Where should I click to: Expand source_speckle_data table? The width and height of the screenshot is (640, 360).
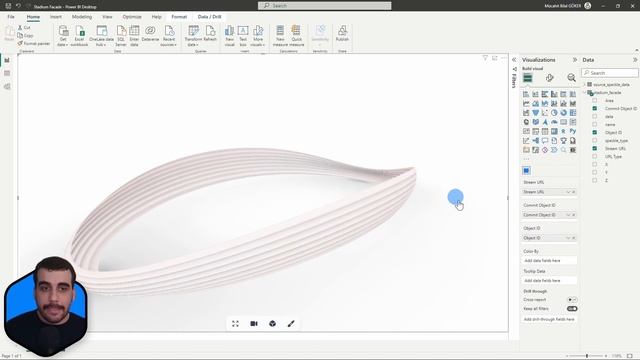(584, 84)
